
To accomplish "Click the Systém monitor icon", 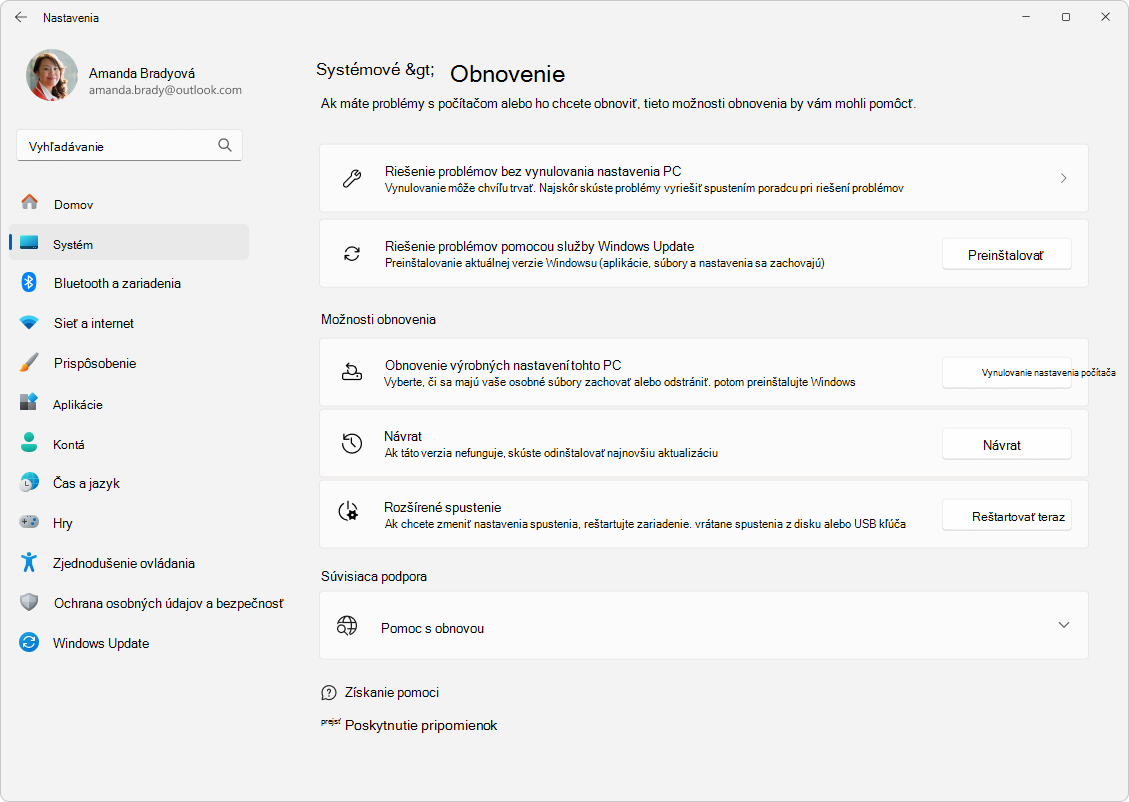I will 29,242.
